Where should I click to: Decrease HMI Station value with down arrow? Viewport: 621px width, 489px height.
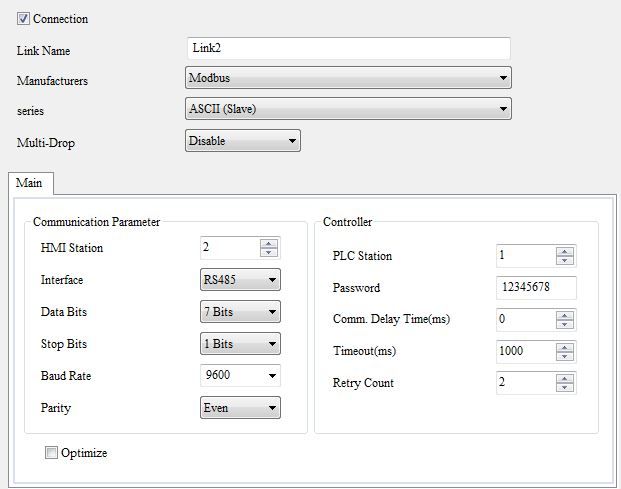pos(268,252)
